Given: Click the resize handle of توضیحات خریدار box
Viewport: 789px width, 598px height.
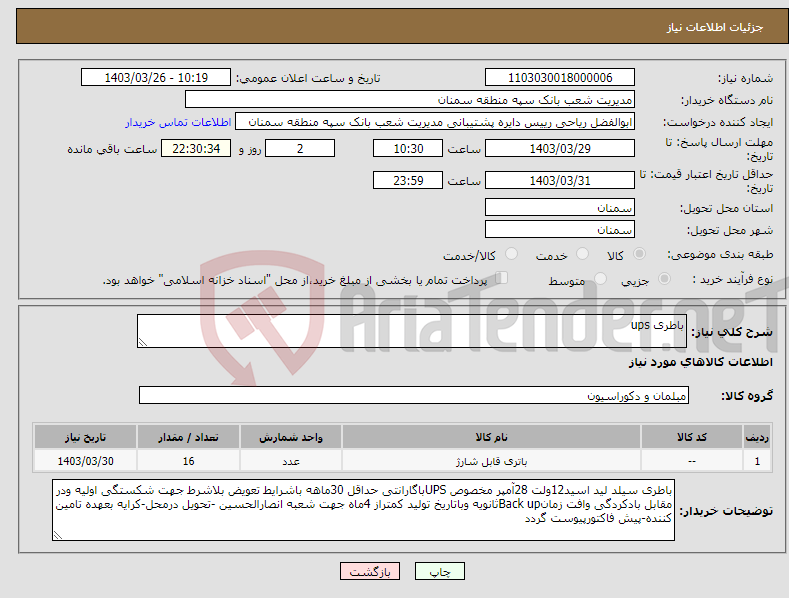Looking at the screenshot, I should click(57, 536).
